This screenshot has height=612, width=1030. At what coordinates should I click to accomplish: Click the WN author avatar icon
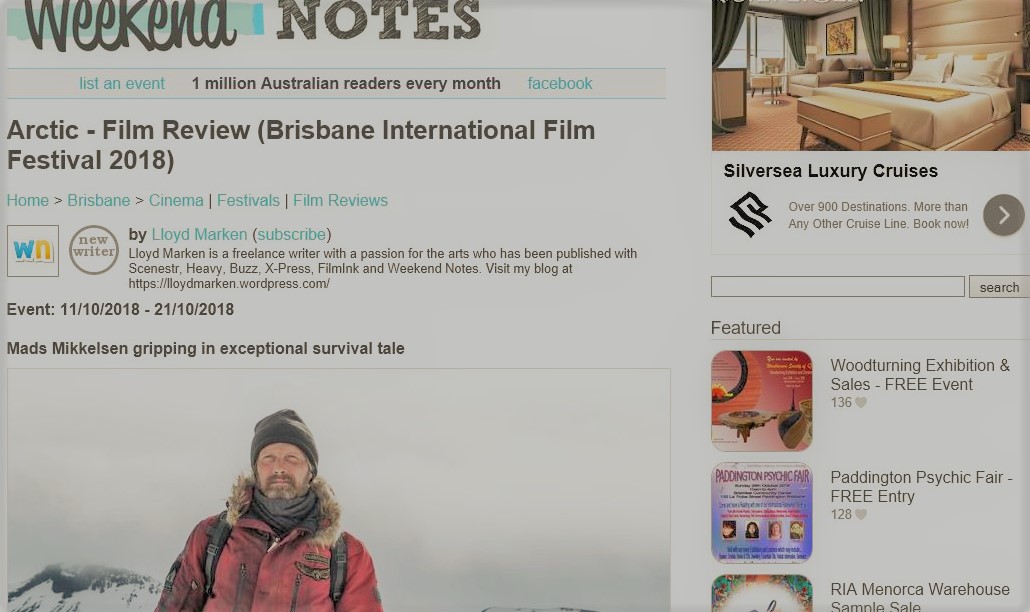point(33,251)
